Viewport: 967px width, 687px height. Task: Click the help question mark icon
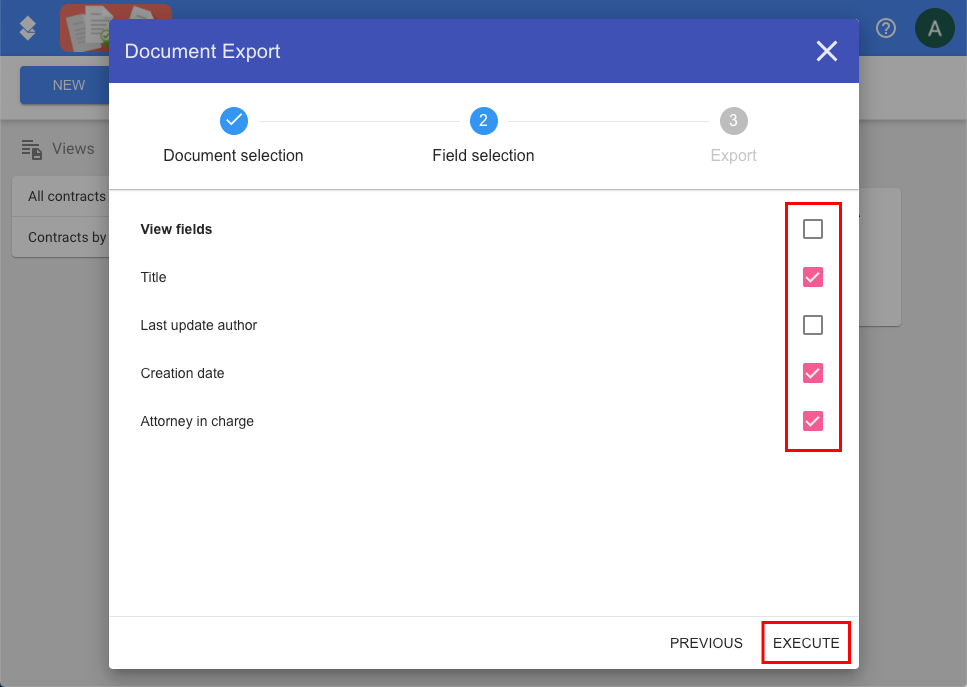886,28
